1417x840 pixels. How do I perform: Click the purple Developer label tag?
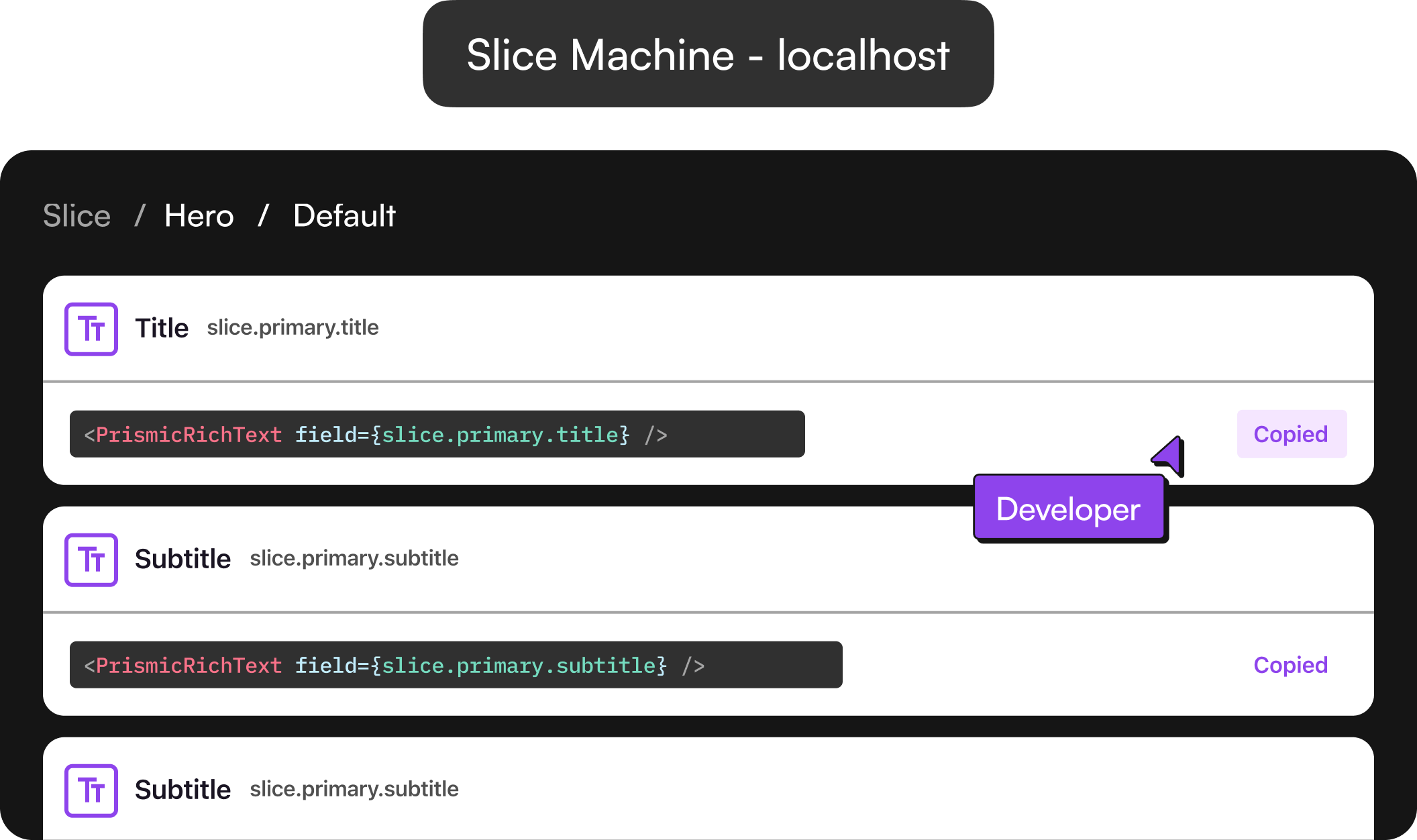point(1069,509)
